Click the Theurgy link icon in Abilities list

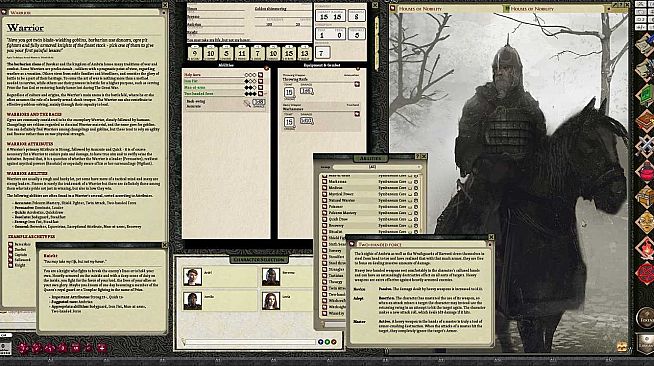(x=324, y=282)
